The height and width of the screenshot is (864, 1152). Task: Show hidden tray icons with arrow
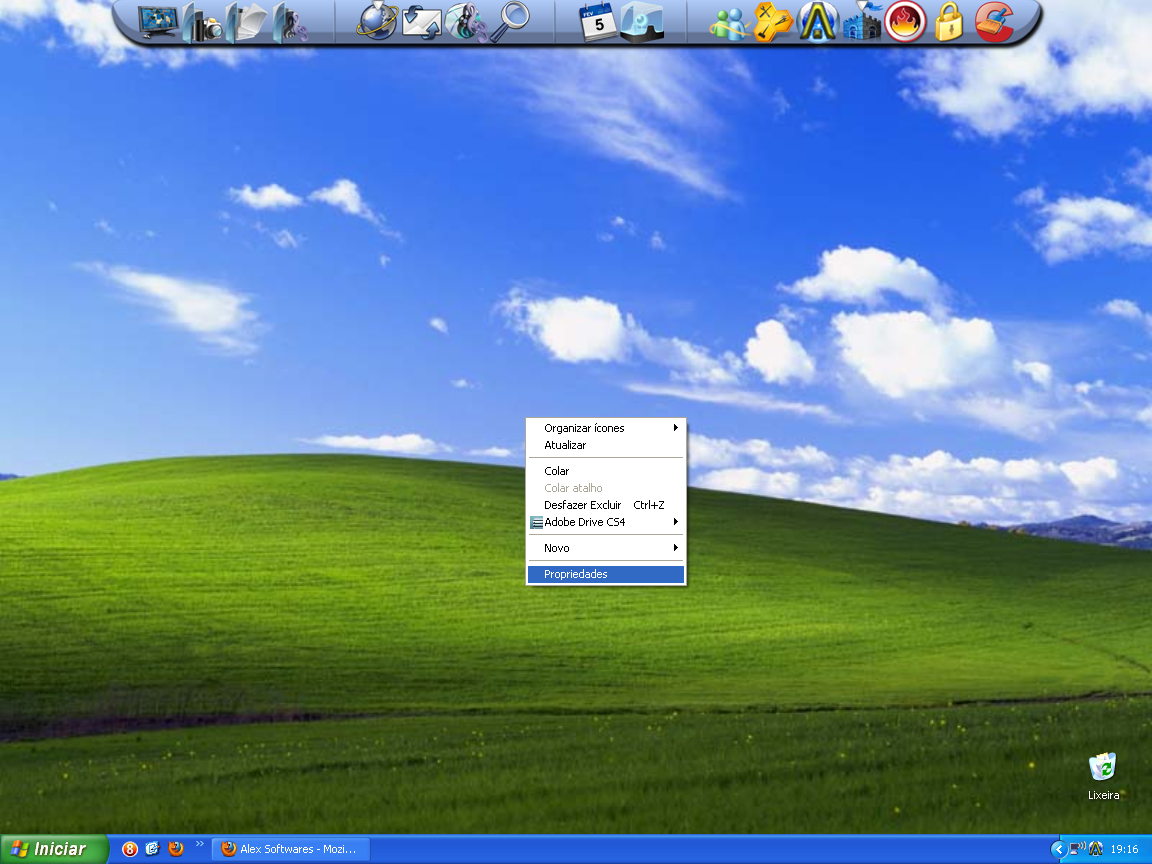pos(1058,849)
